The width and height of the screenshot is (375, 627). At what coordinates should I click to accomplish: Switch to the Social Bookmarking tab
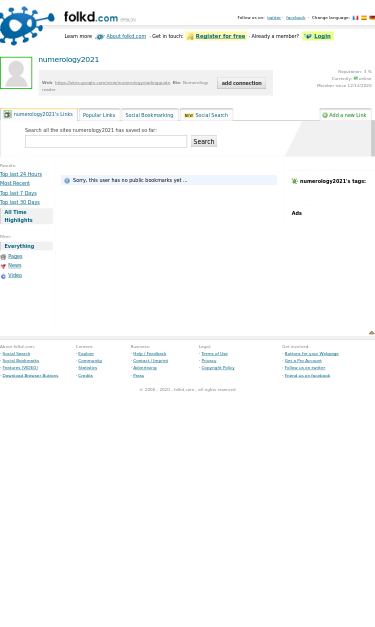pyautogui.click(x=149, y=115)
